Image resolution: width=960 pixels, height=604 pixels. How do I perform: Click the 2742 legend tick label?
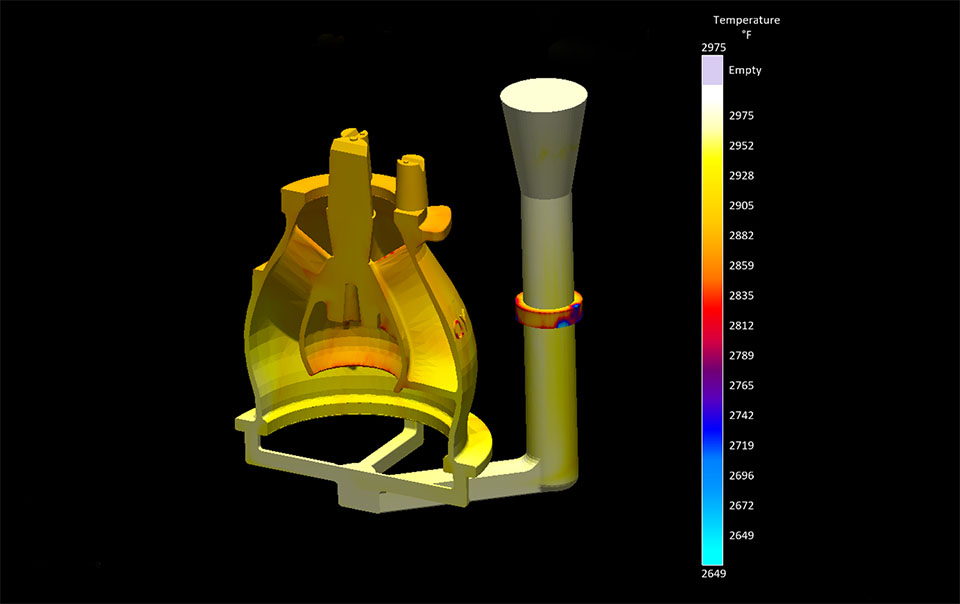click(741, 416)
